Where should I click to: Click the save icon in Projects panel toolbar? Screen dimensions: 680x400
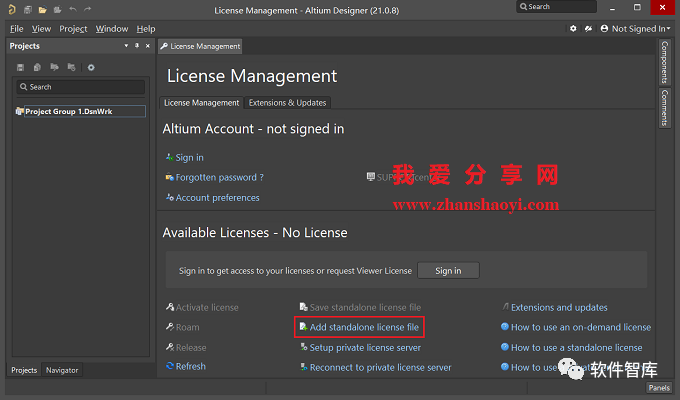click(20, 67)
